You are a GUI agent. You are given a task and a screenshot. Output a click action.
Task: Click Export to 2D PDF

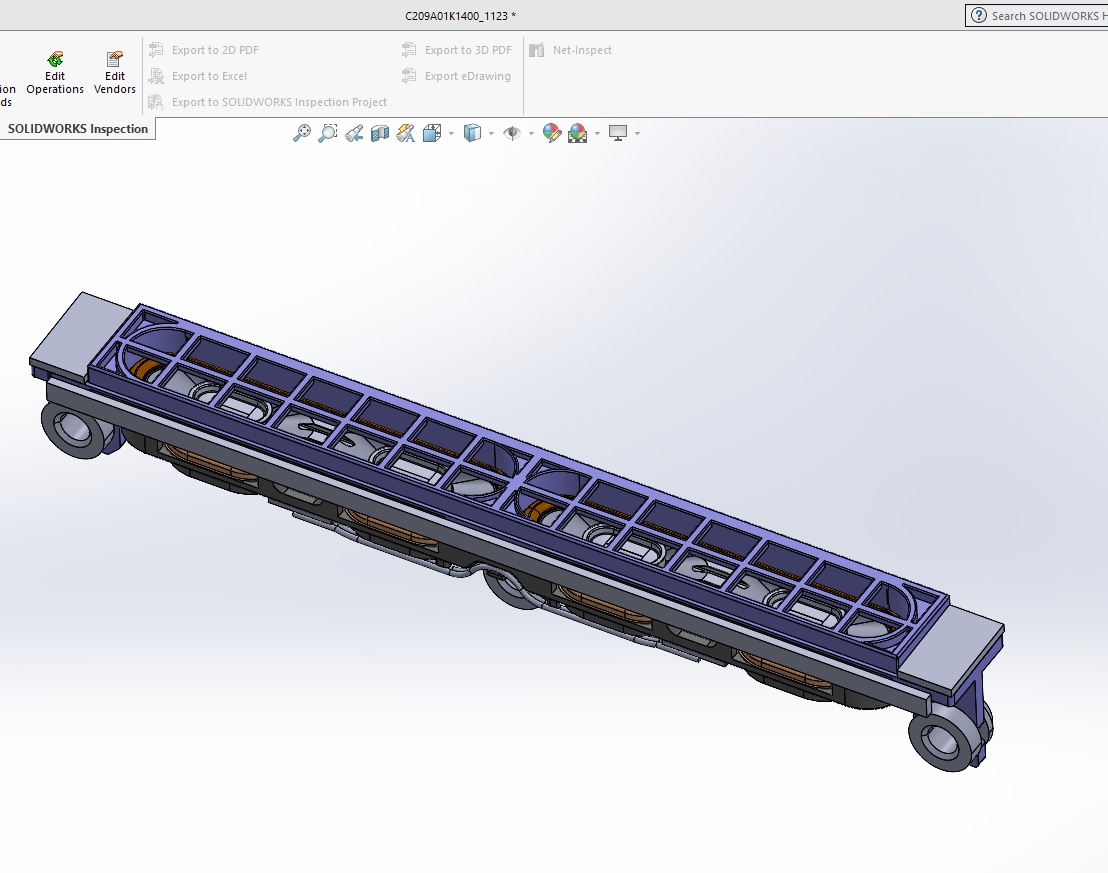(x=204, y=50)
